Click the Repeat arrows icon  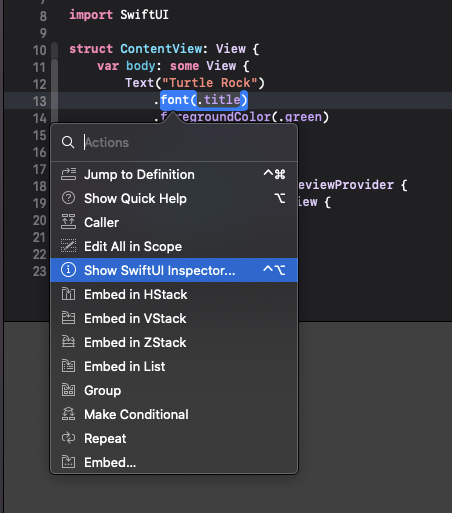68,438
